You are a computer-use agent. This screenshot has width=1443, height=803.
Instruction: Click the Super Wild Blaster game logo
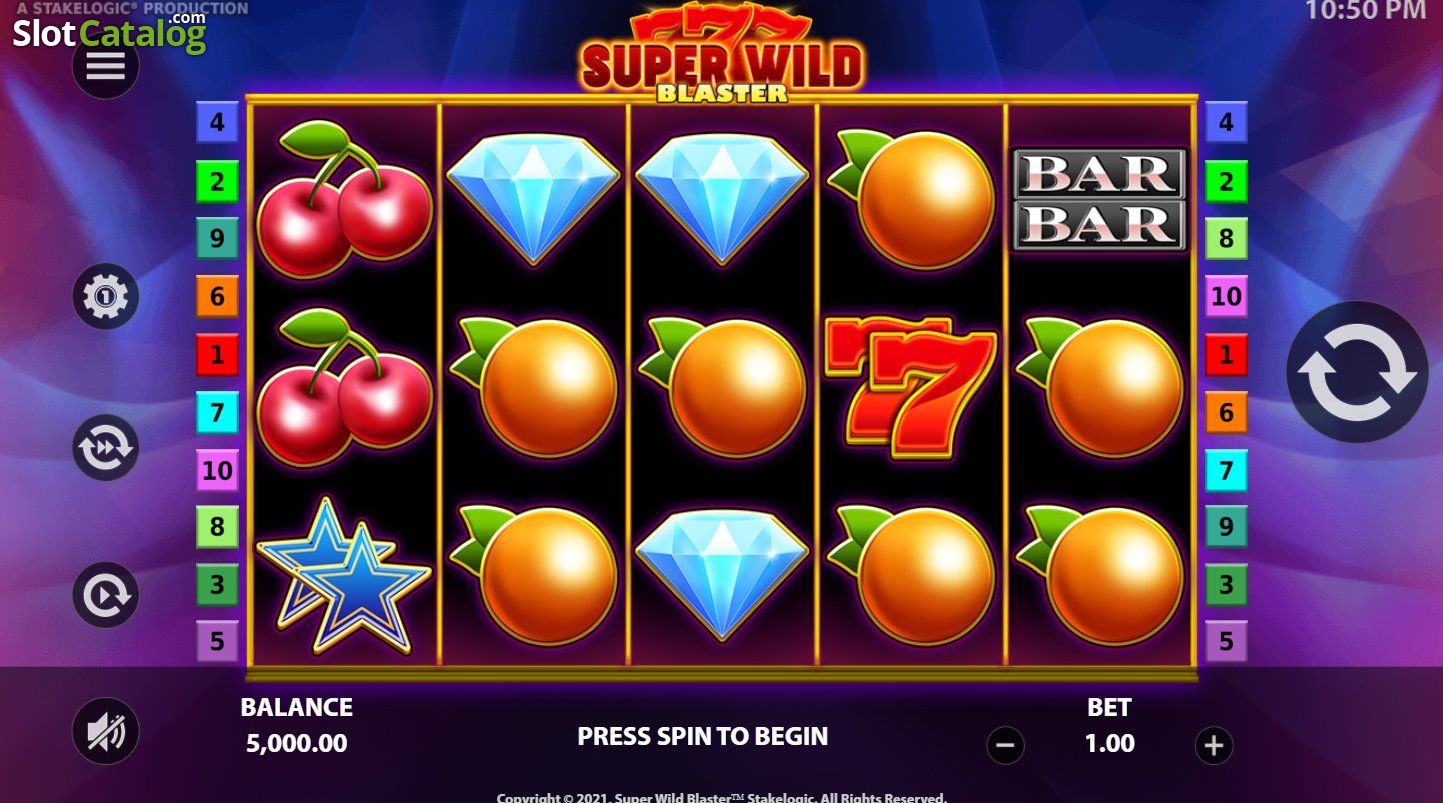click(720, 55)
